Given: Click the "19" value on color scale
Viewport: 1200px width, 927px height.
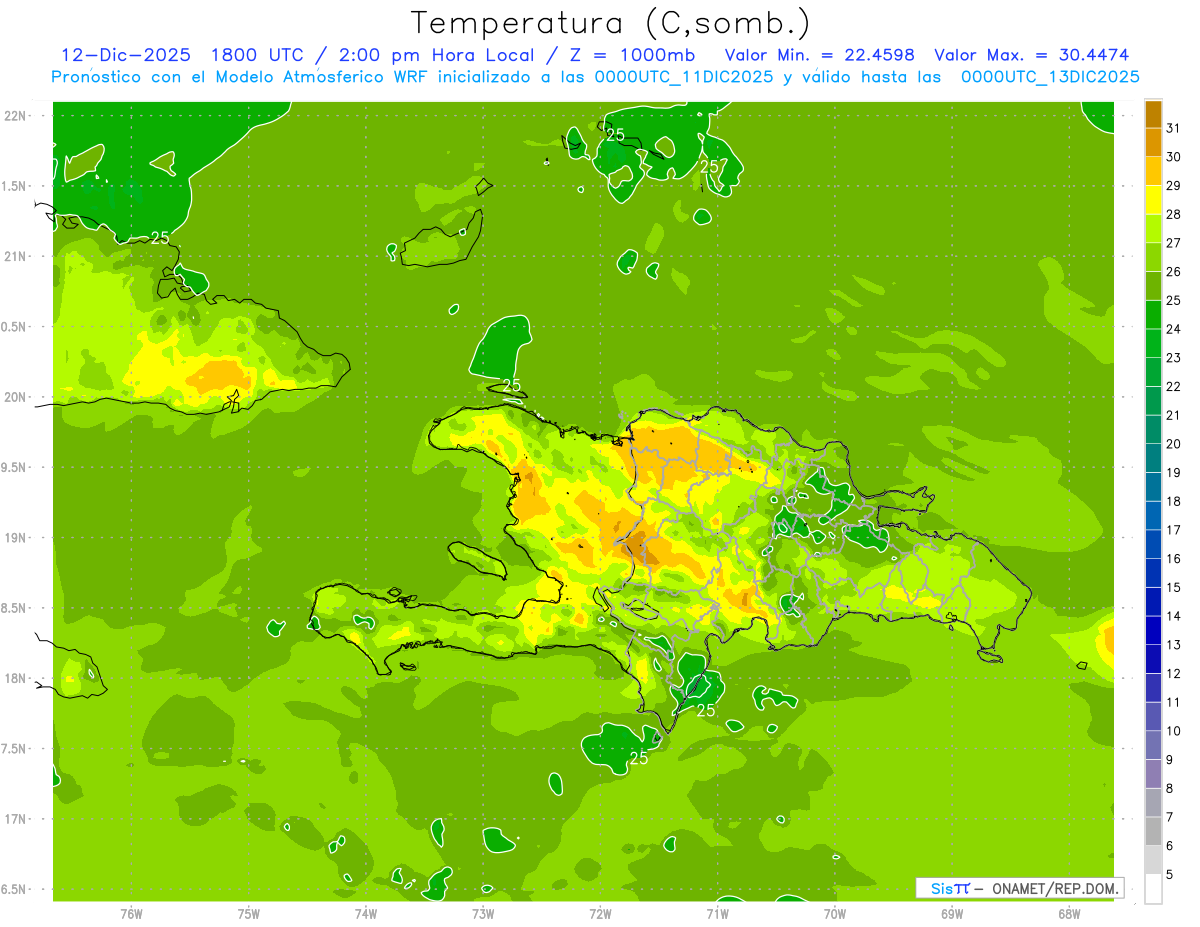Looking at the screenshot, I should (1174, 473).
